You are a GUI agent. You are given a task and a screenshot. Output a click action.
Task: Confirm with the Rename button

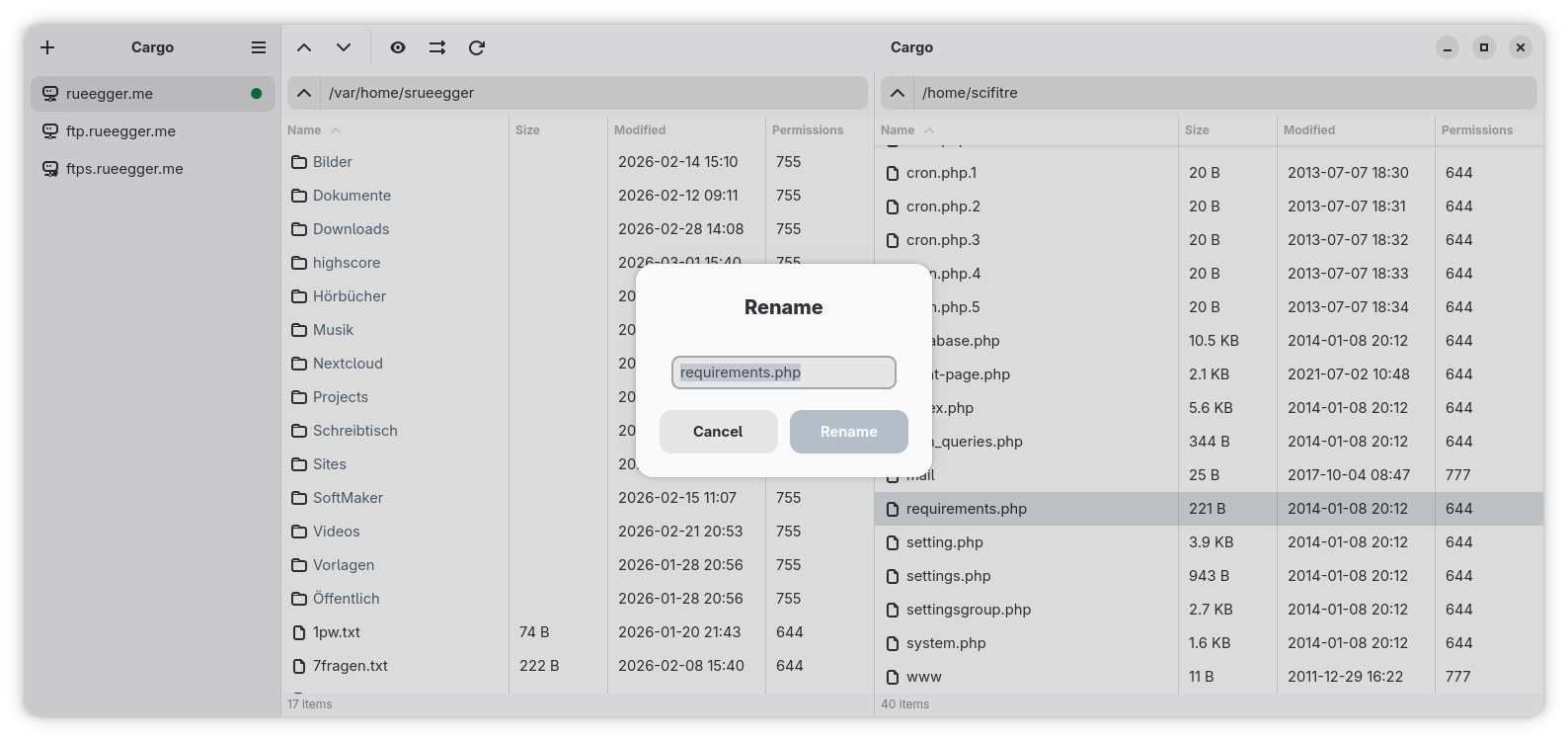[849, 432]
